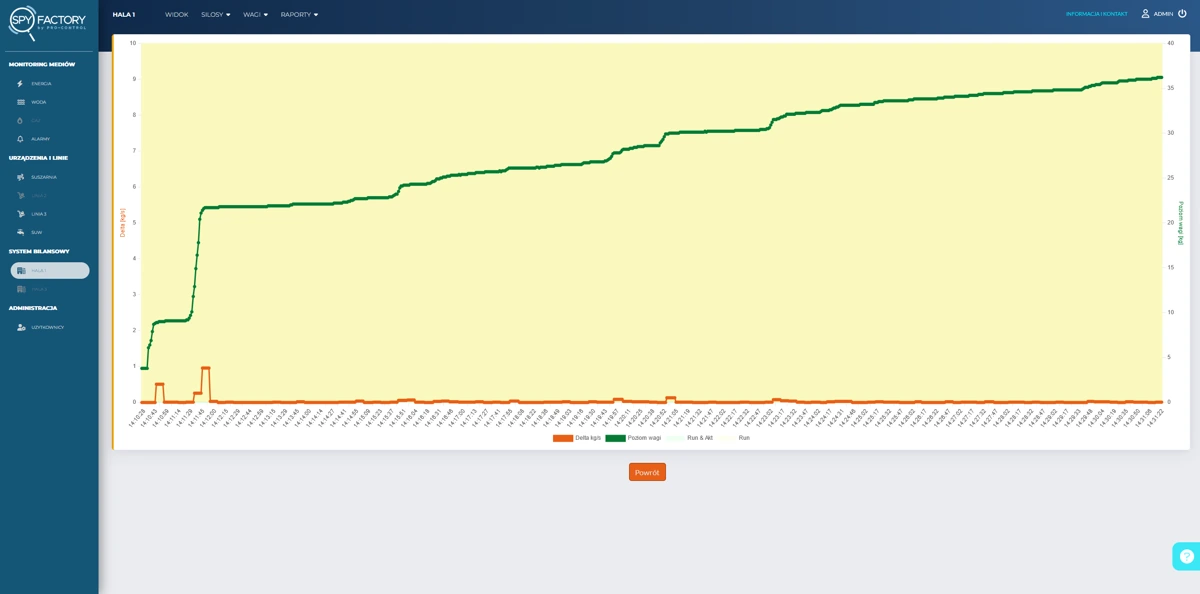The image size is (1200, 594).
Task: Expand the Wagi dropdown menu
Action: pos(255,15)
